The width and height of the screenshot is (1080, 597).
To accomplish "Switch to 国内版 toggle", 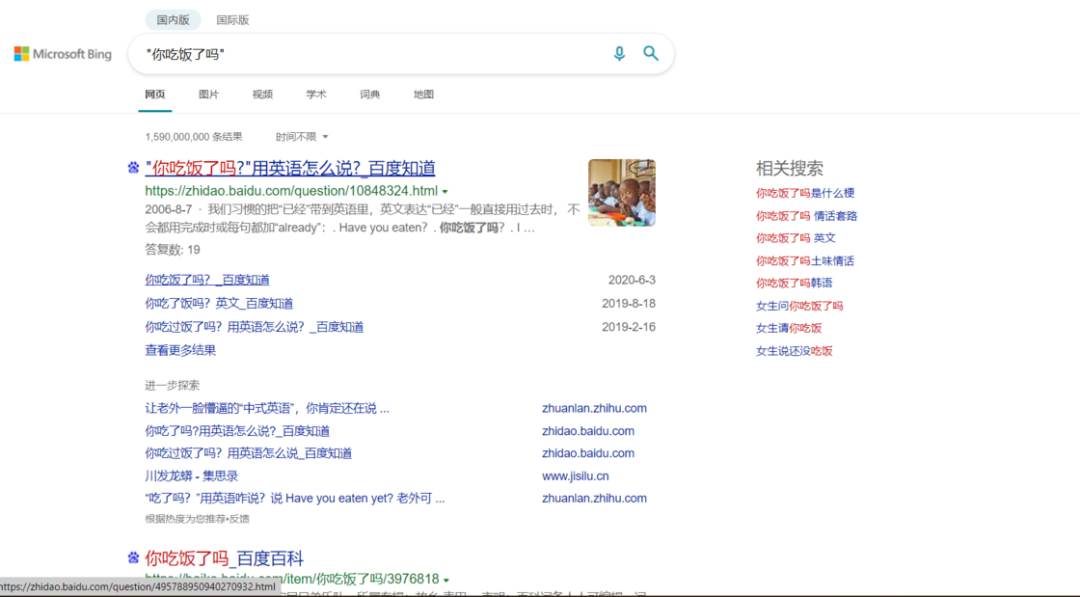I will (x=173, y=20).
